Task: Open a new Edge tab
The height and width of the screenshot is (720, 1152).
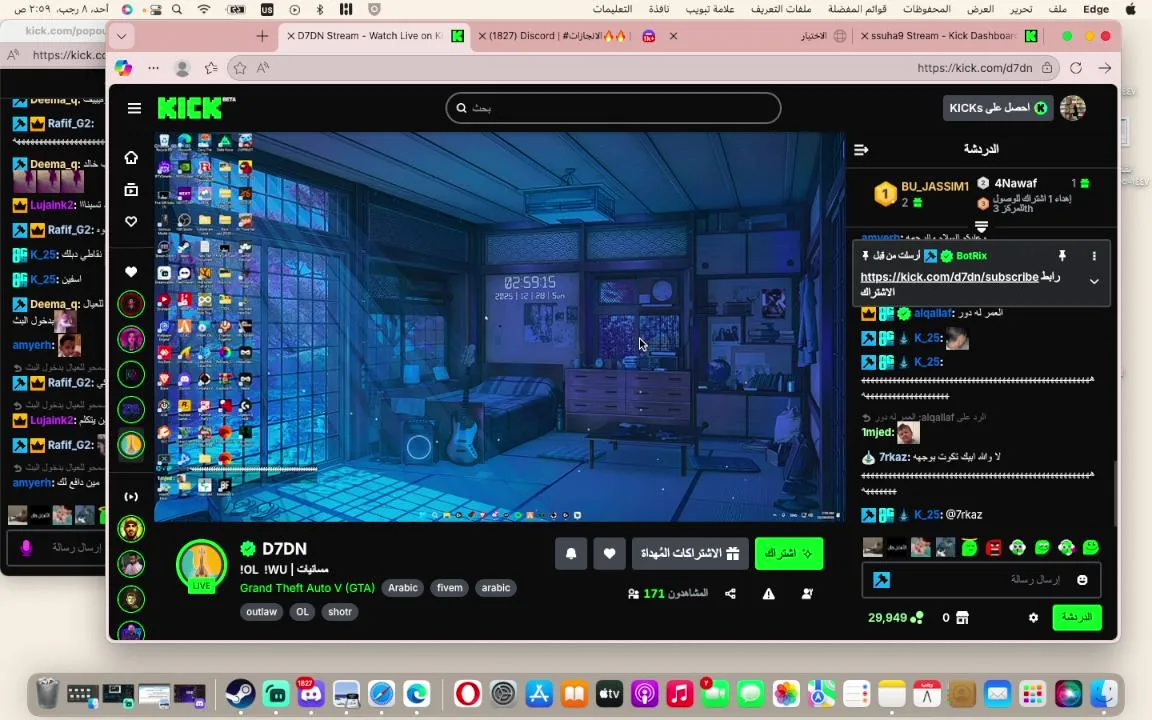Action: pyautogui.click(x=262, y=36)
